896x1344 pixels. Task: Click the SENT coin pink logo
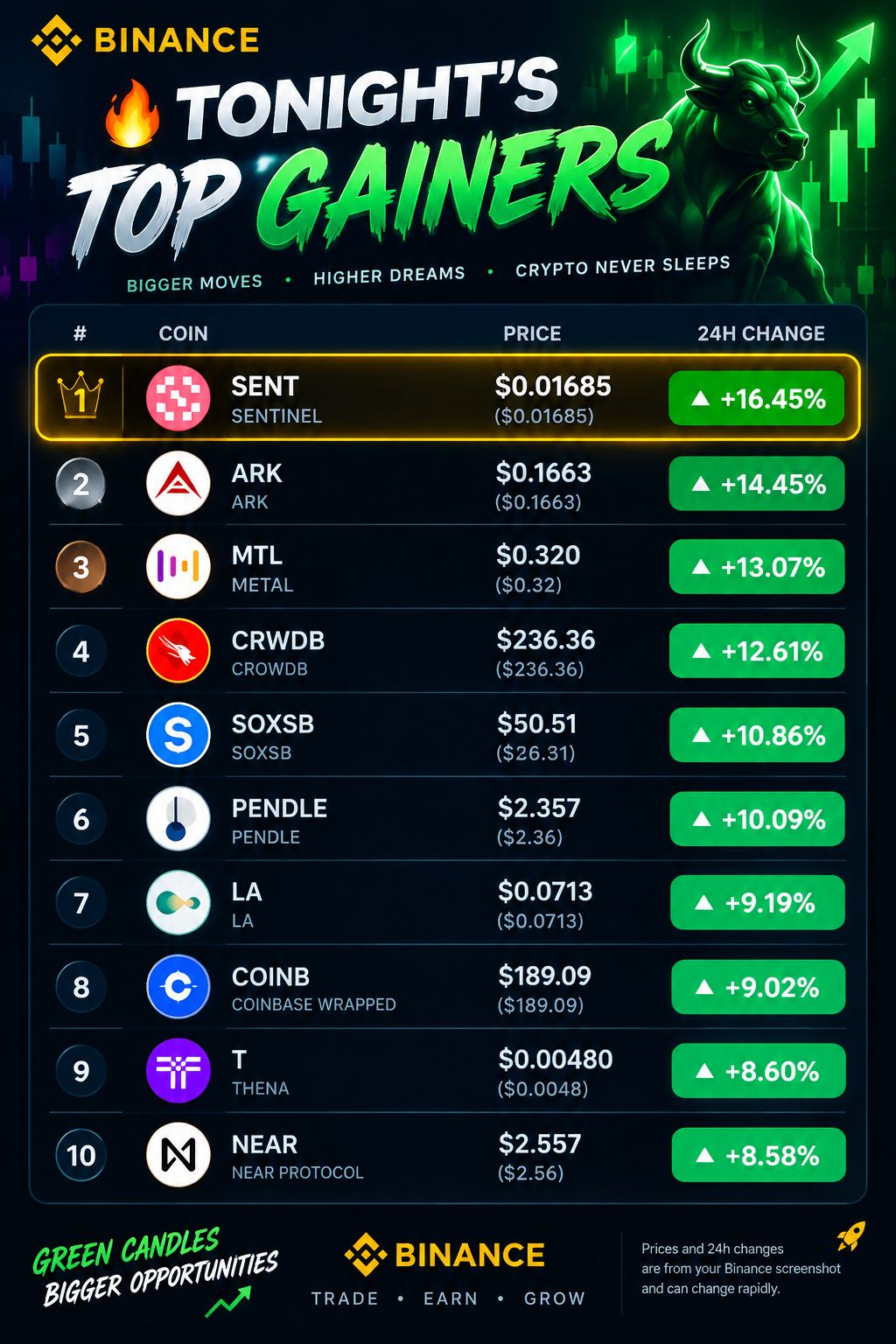click(178, 398)
